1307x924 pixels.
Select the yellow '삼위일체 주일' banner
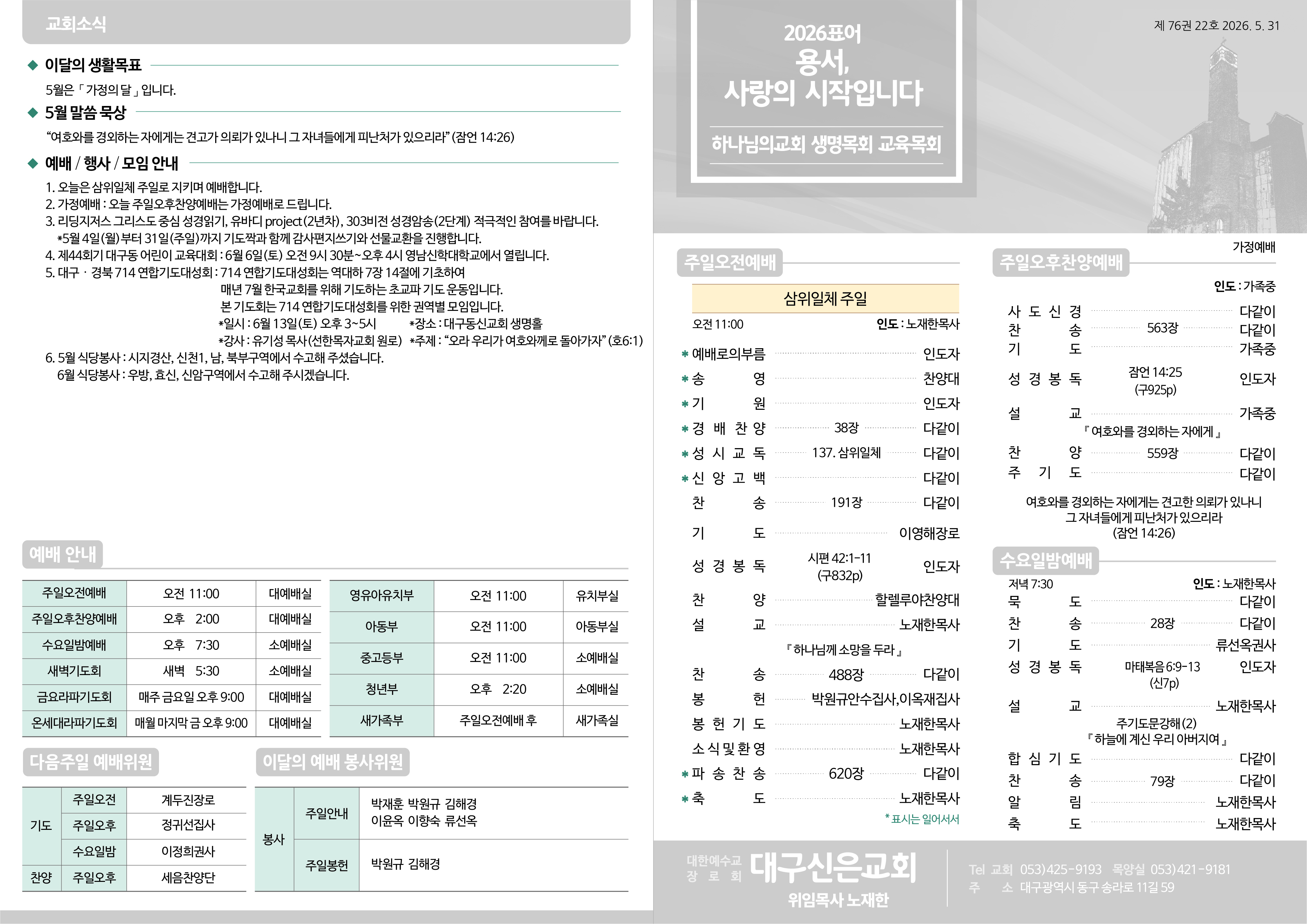pyautogui.click(x=825, y=299)
